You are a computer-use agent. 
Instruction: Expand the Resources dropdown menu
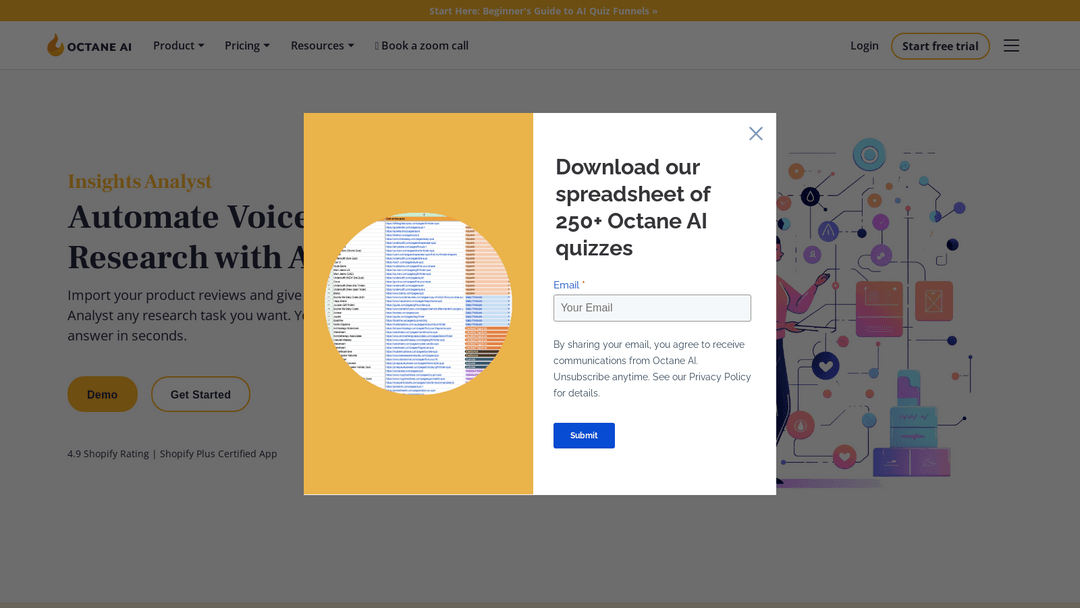pos(322,46)
